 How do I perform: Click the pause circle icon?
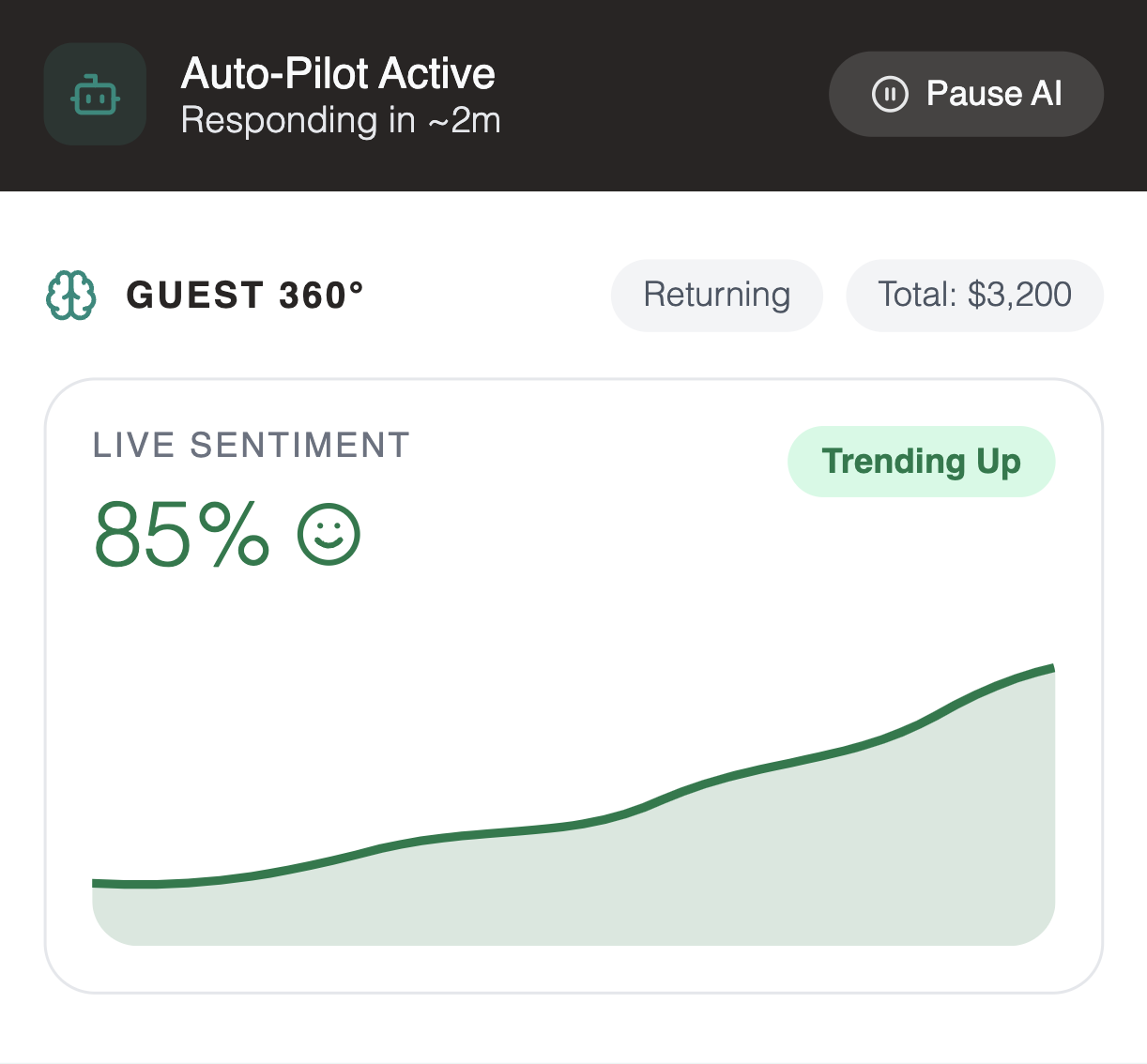pyautogui.click(x=889, y=94)
